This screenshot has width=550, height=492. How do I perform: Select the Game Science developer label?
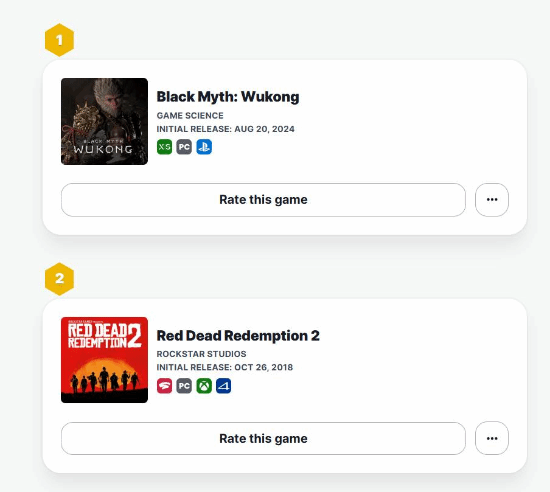(x=190, y=115)
